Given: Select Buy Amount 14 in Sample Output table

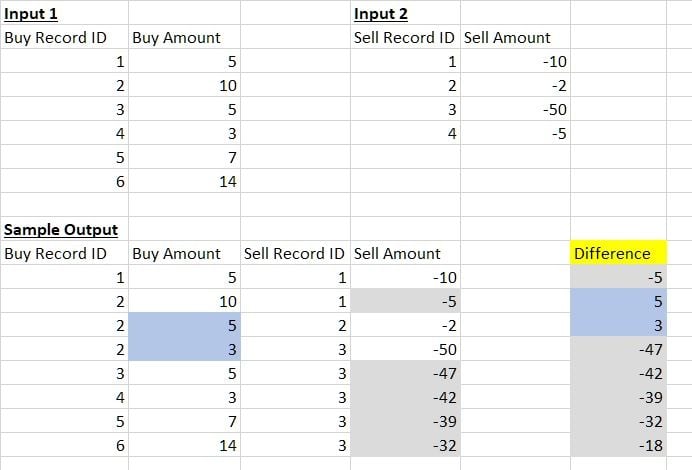Looking at the screenshot, I should tap(184, 445).
